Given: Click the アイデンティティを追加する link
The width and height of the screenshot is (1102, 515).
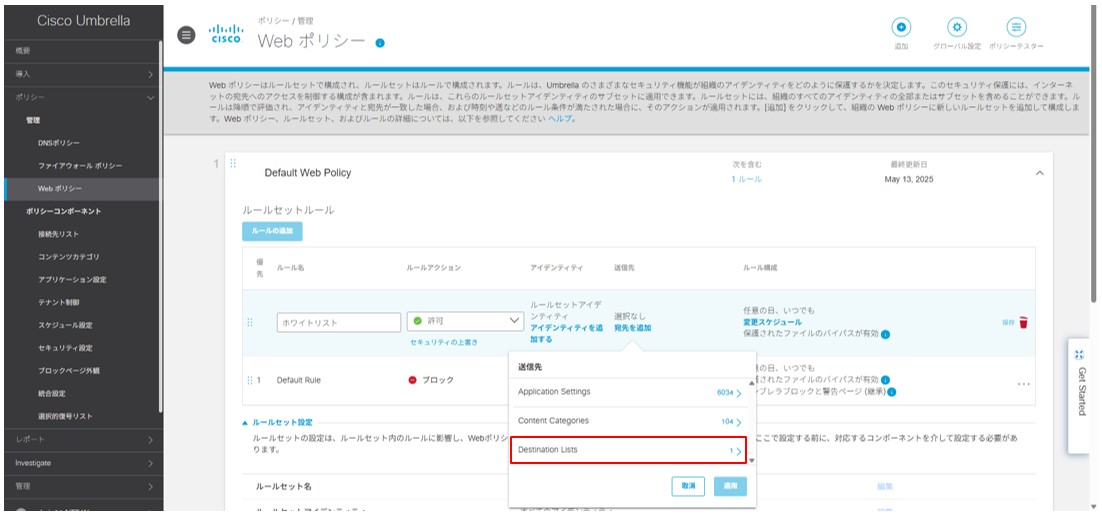Looking at the screenshot, I should (x=566, y=334).
